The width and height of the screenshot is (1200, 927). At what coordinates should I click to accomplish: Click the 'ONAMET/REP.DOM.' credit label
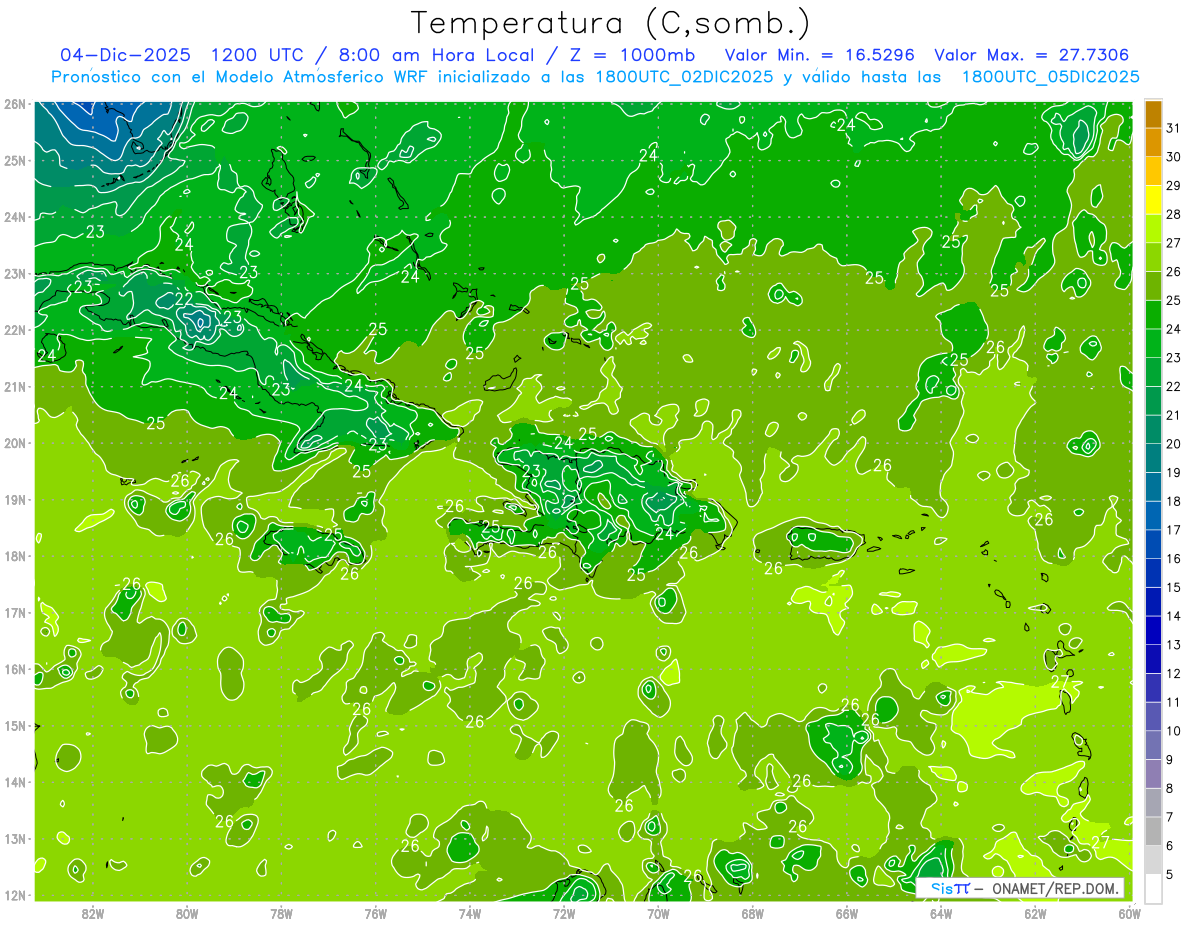tap(1054, 888)
